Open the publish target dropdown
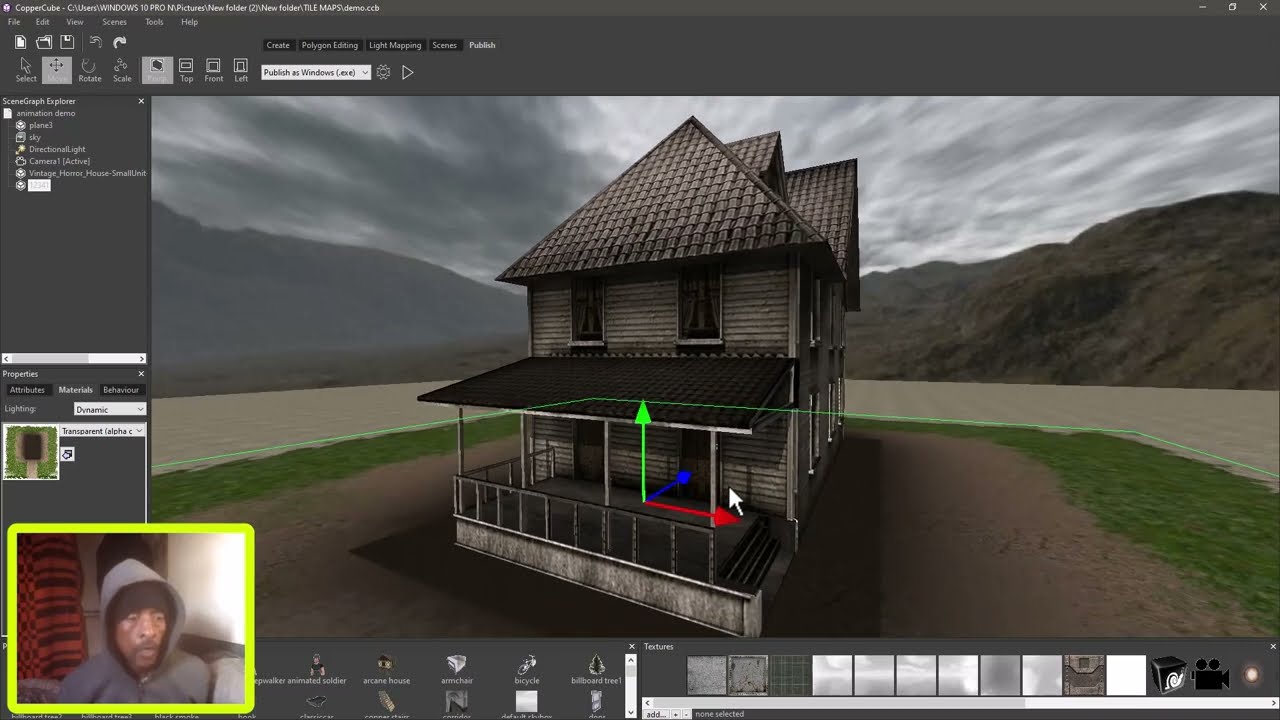 [316, 72]
